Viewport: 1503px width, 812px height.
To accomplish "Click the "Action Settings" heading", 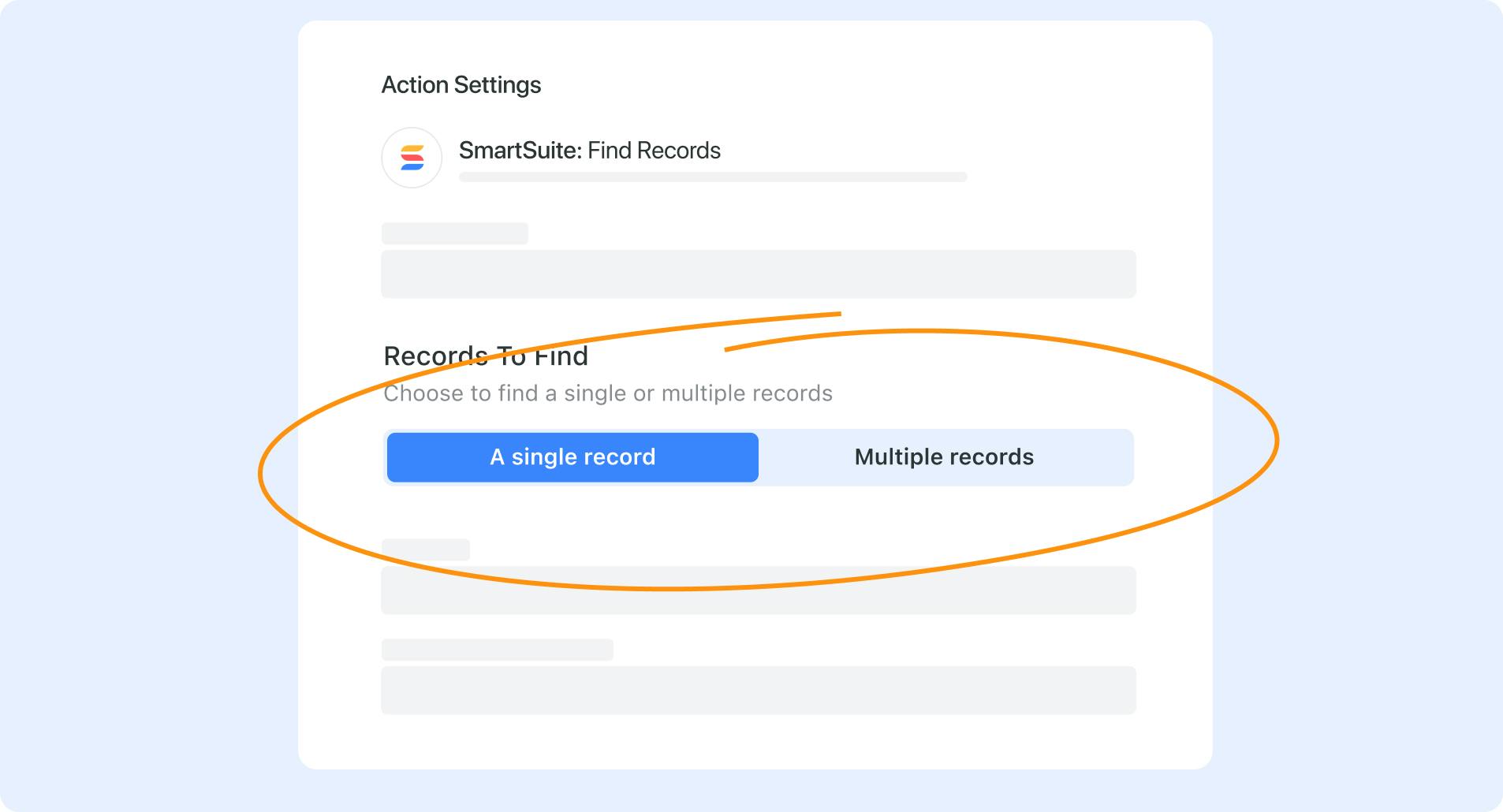I will (x=461, y=85).
